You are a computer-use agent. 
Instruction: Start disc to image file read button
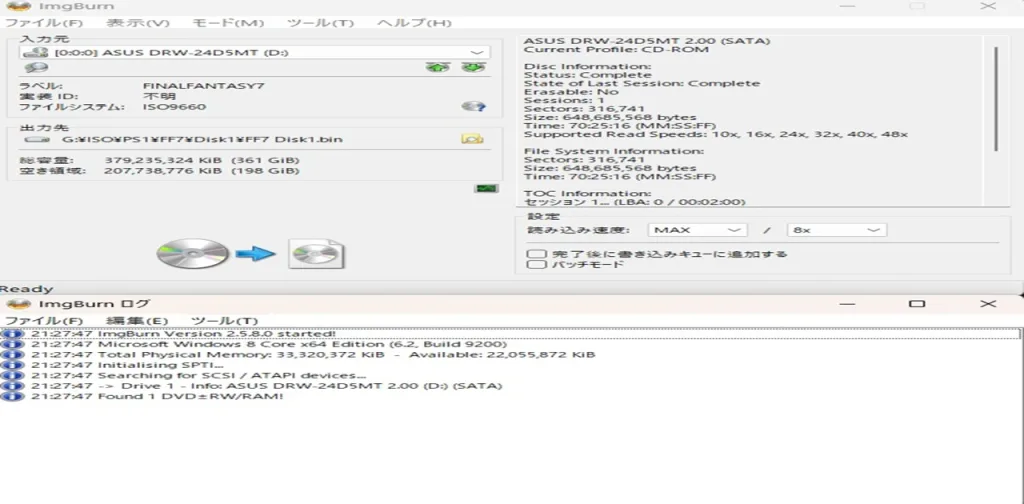point(251,254)
